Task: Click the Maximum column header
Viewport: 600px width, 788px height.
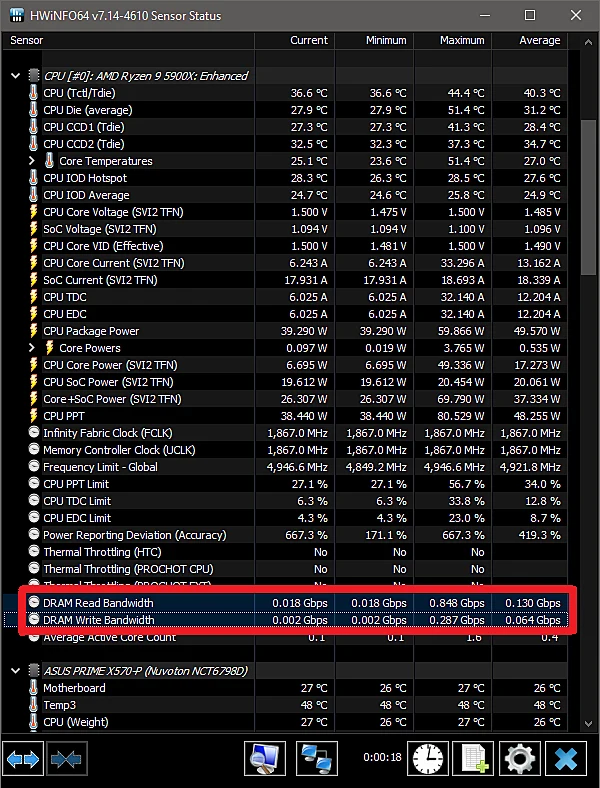Action: point(453,40)
